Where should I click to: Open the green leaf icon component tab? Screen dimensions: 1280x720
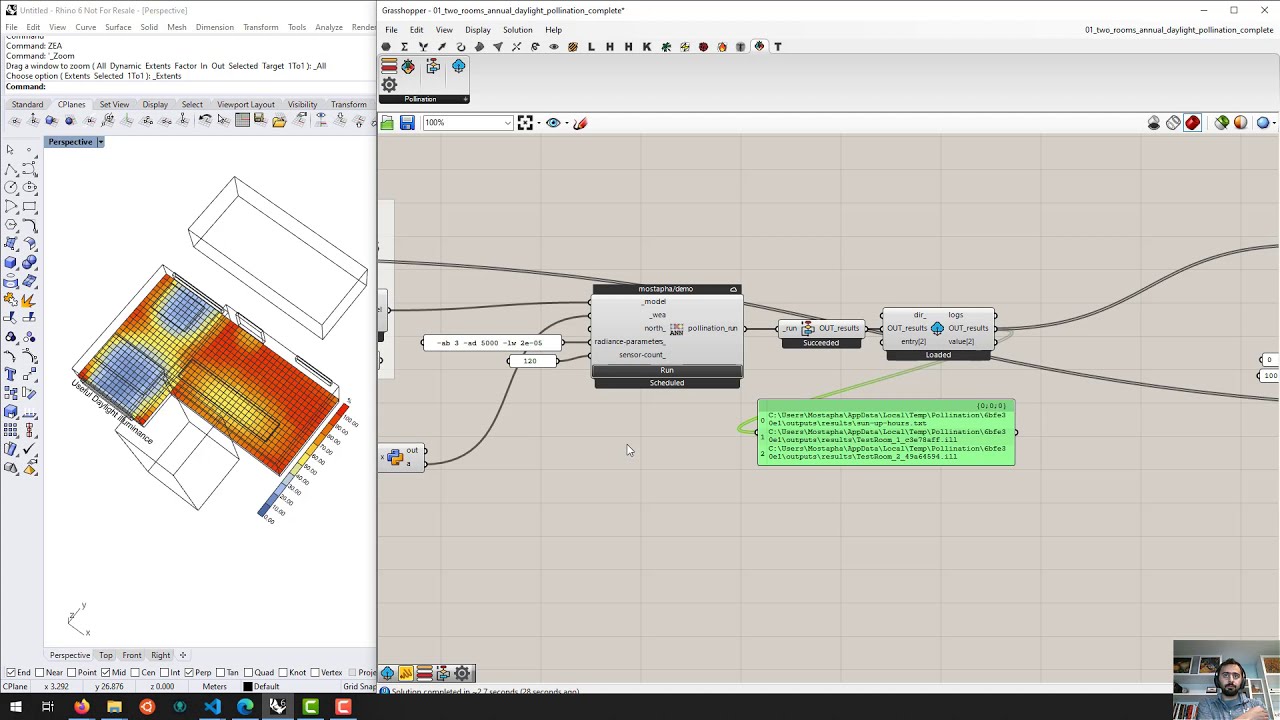coord(666,47)
